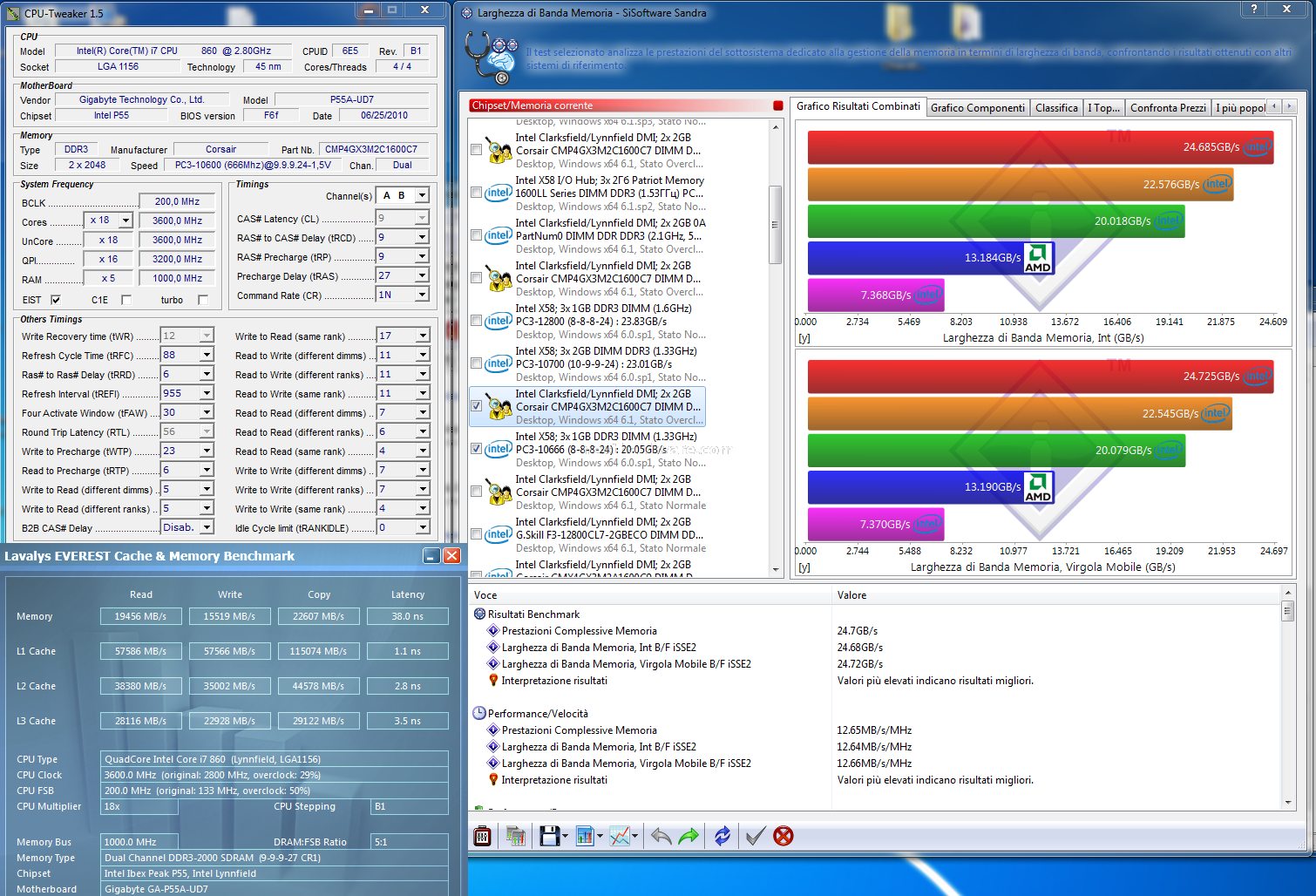
Task: Check the G.Skill F3-12800CL7 entry checkbox
Action: (x=476, y=534)
